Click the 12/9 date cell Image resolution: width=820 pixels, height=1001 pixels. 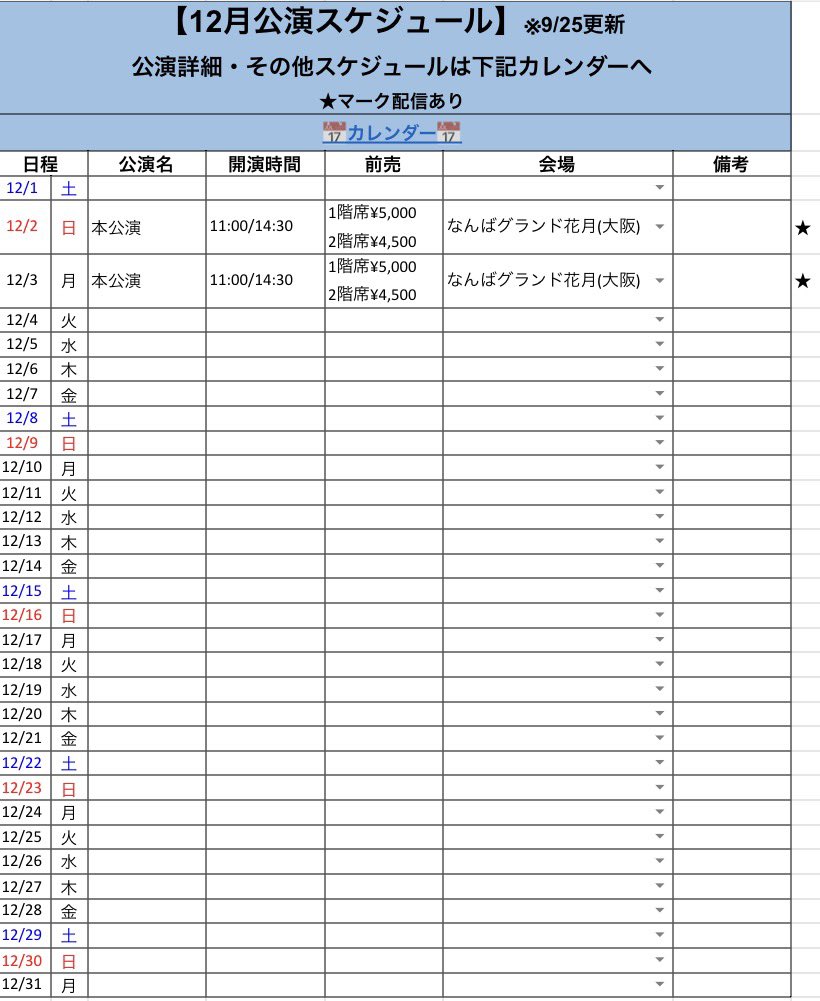pyautogui.click(x=24, y=443)
